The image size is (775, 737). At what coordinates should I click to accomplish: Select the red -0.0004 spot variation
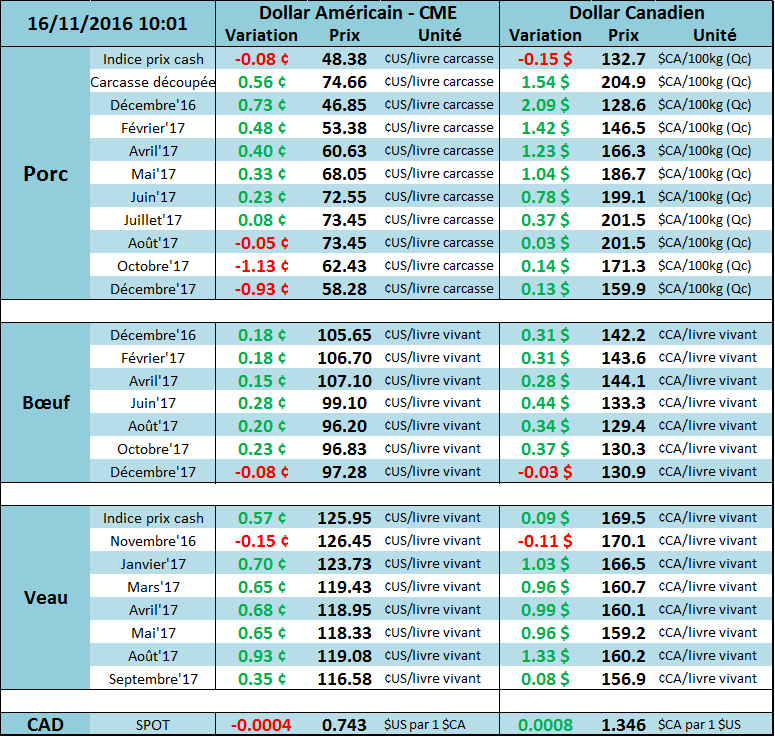point(261,724)
